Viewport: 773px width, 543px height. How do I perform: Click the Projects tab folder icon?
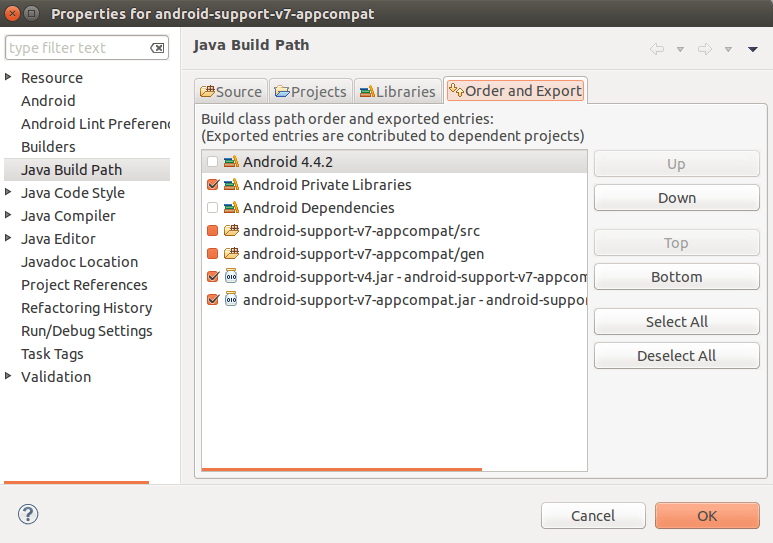click(x=282, y=91)
